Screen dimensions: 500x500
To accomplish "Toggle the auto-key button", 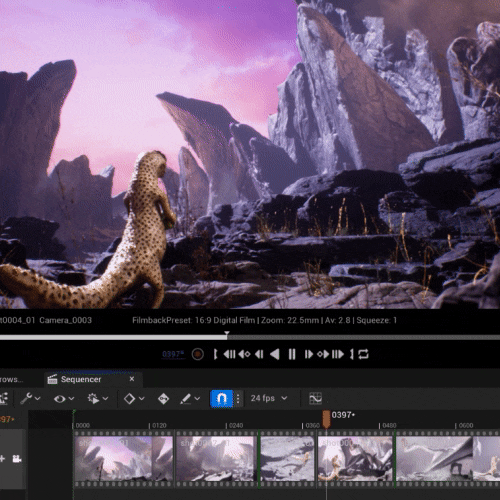I will (x=163, y=399).
